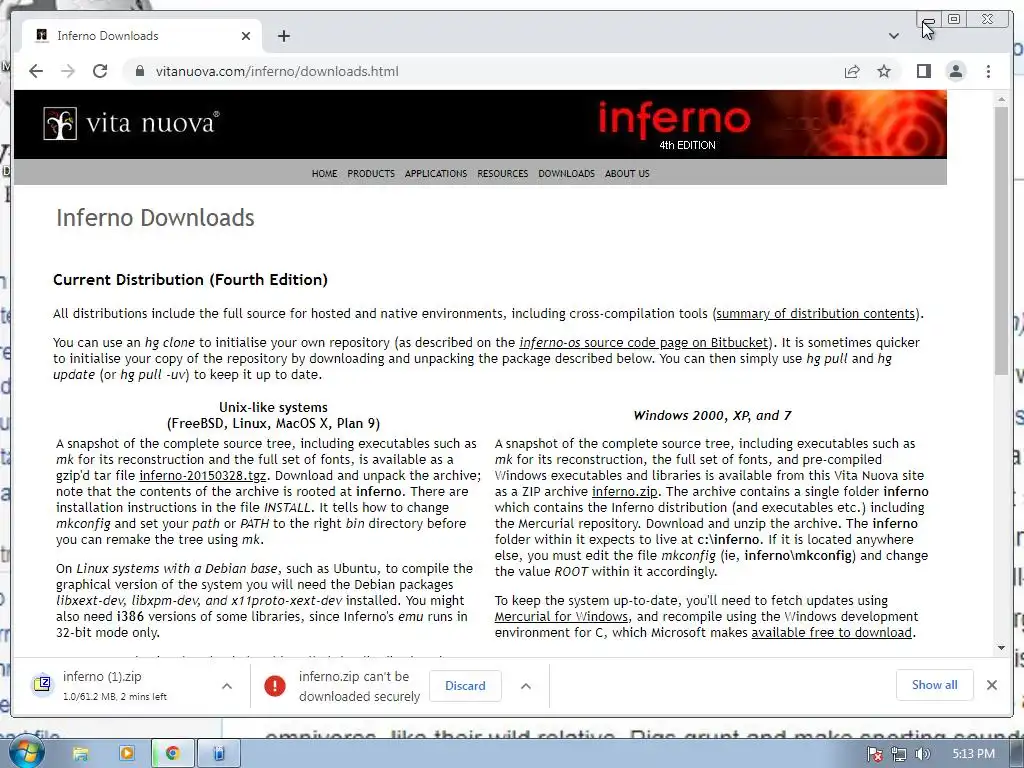Viewport: 1024px width, 768px height.
Task: View site information lock icon
Action: (139, 71)
